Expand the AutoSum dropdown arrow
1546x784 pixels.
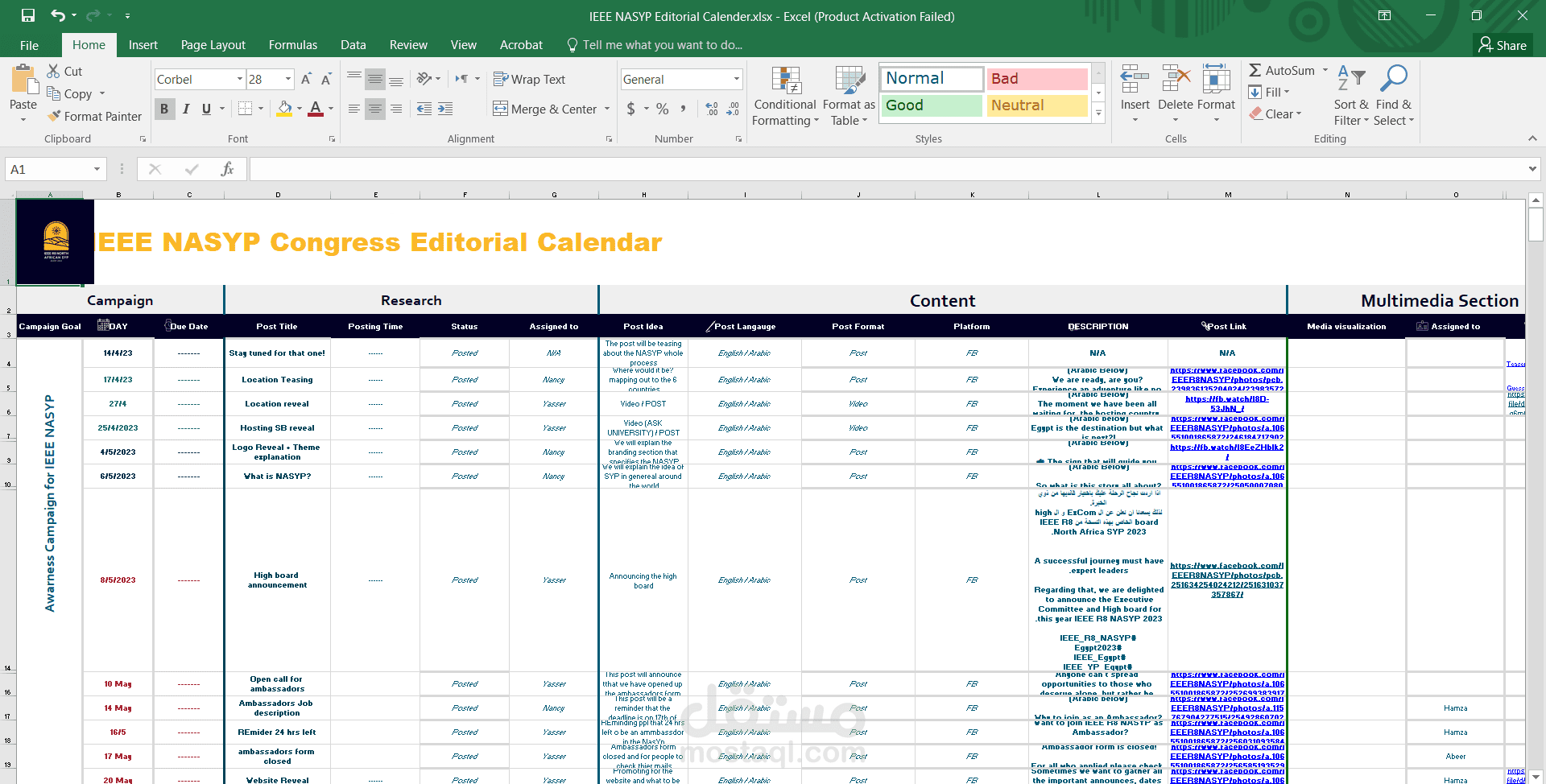(x=1325, y=70)
